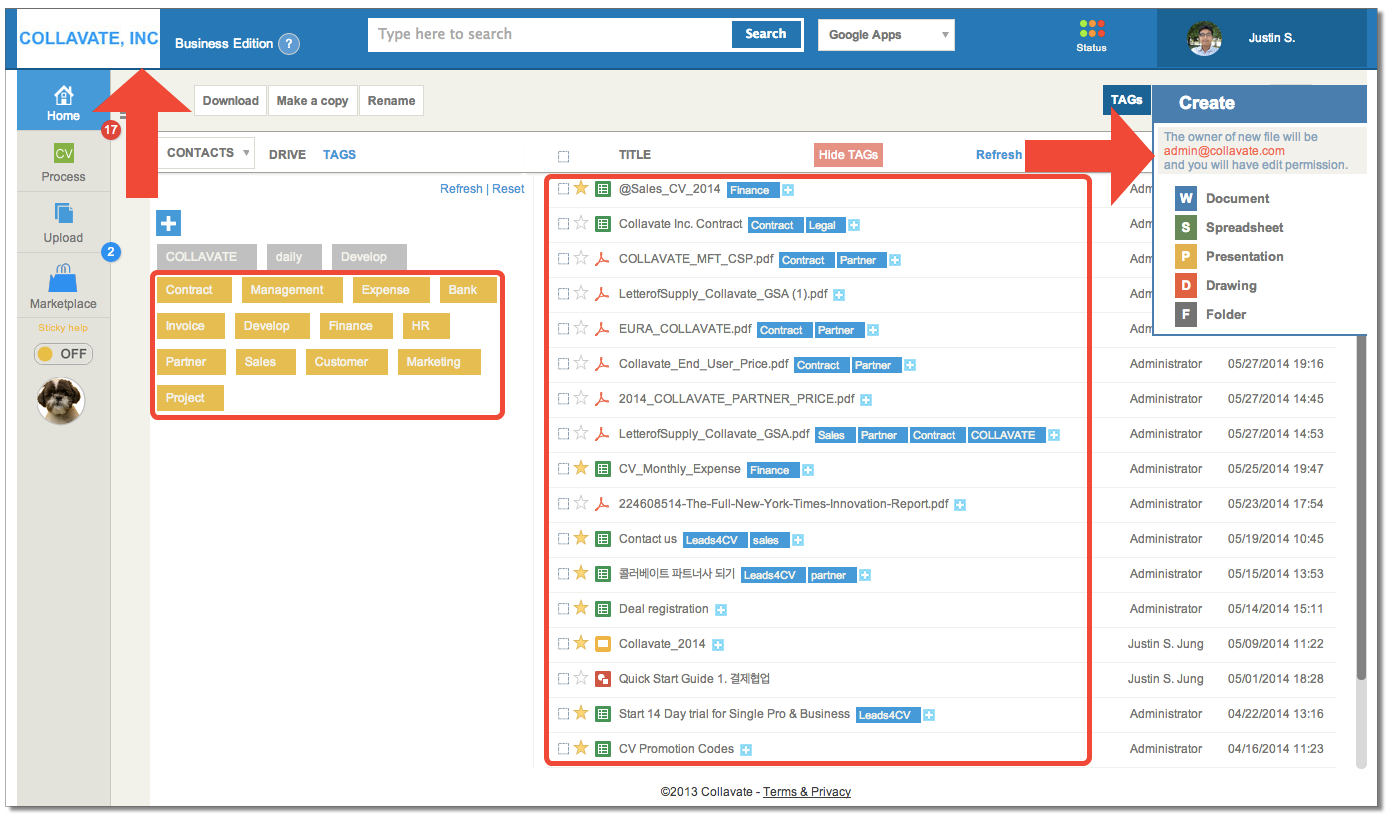
Task: Check the box for @Sales_CV_2014
Action: point(564,189)
